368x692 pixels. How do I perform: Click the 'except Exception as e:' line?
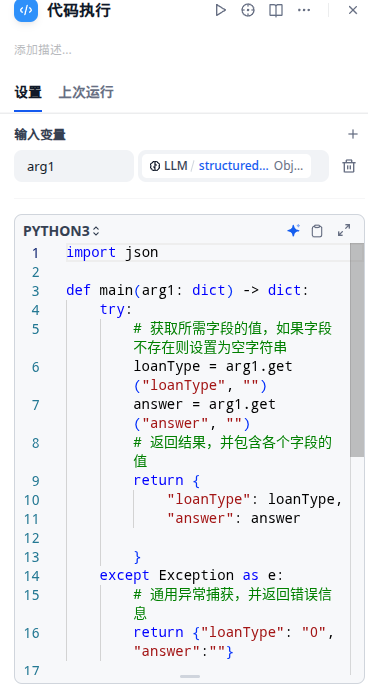pos(191,575)
